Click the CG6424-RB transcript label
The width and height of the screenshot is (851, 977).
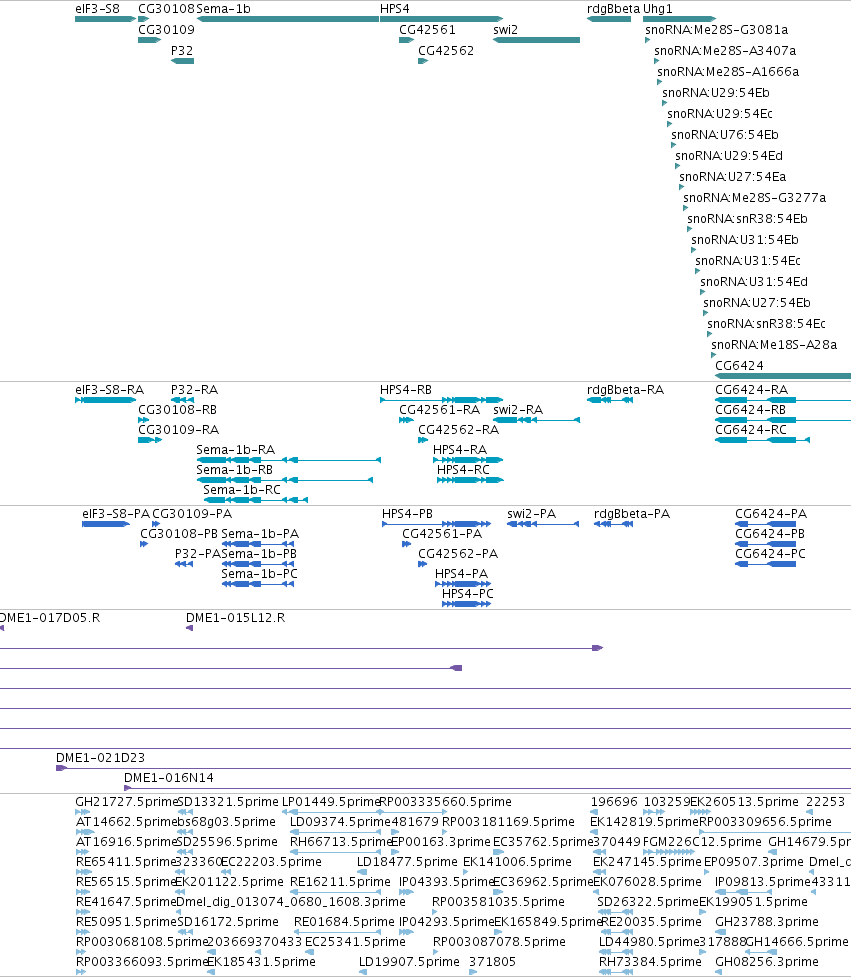coord(751,410)
